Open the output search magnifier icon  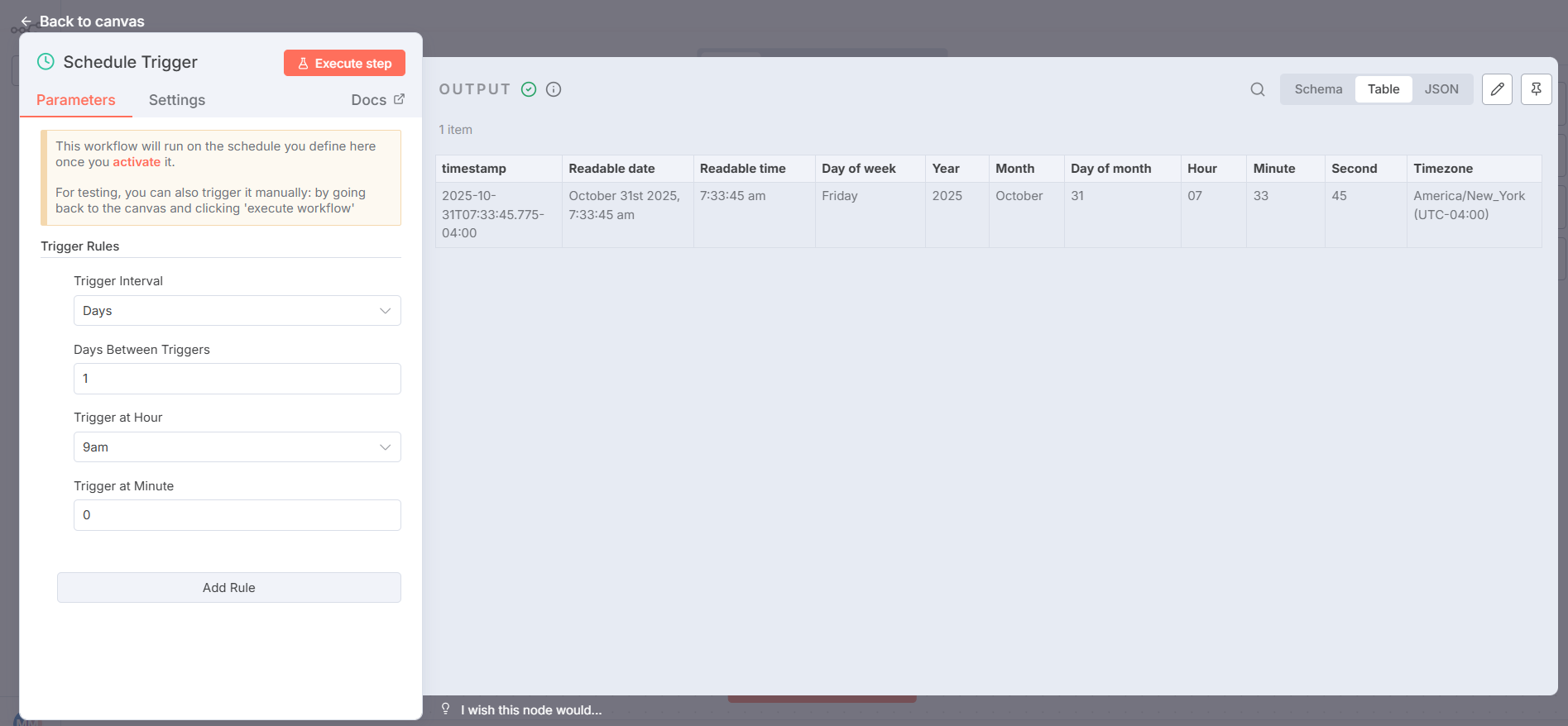pos(1257,89)
